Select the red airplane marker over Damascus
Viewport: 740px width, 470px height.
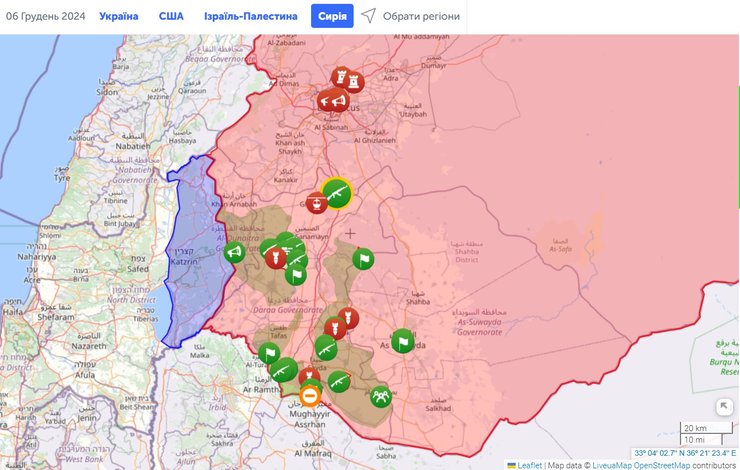(326, 101)
